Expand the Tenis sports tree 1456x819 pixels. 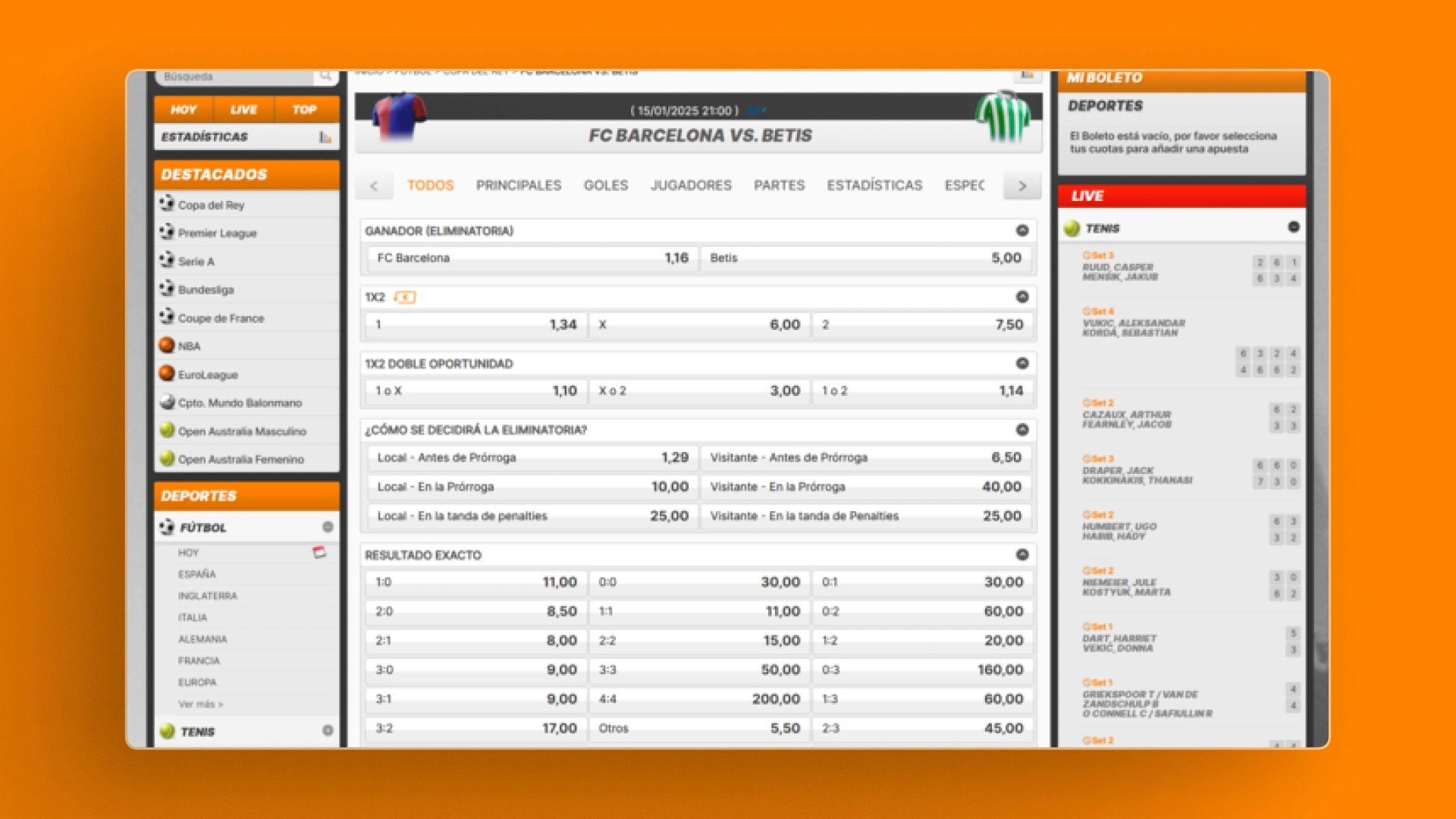(x=328, y=730)
